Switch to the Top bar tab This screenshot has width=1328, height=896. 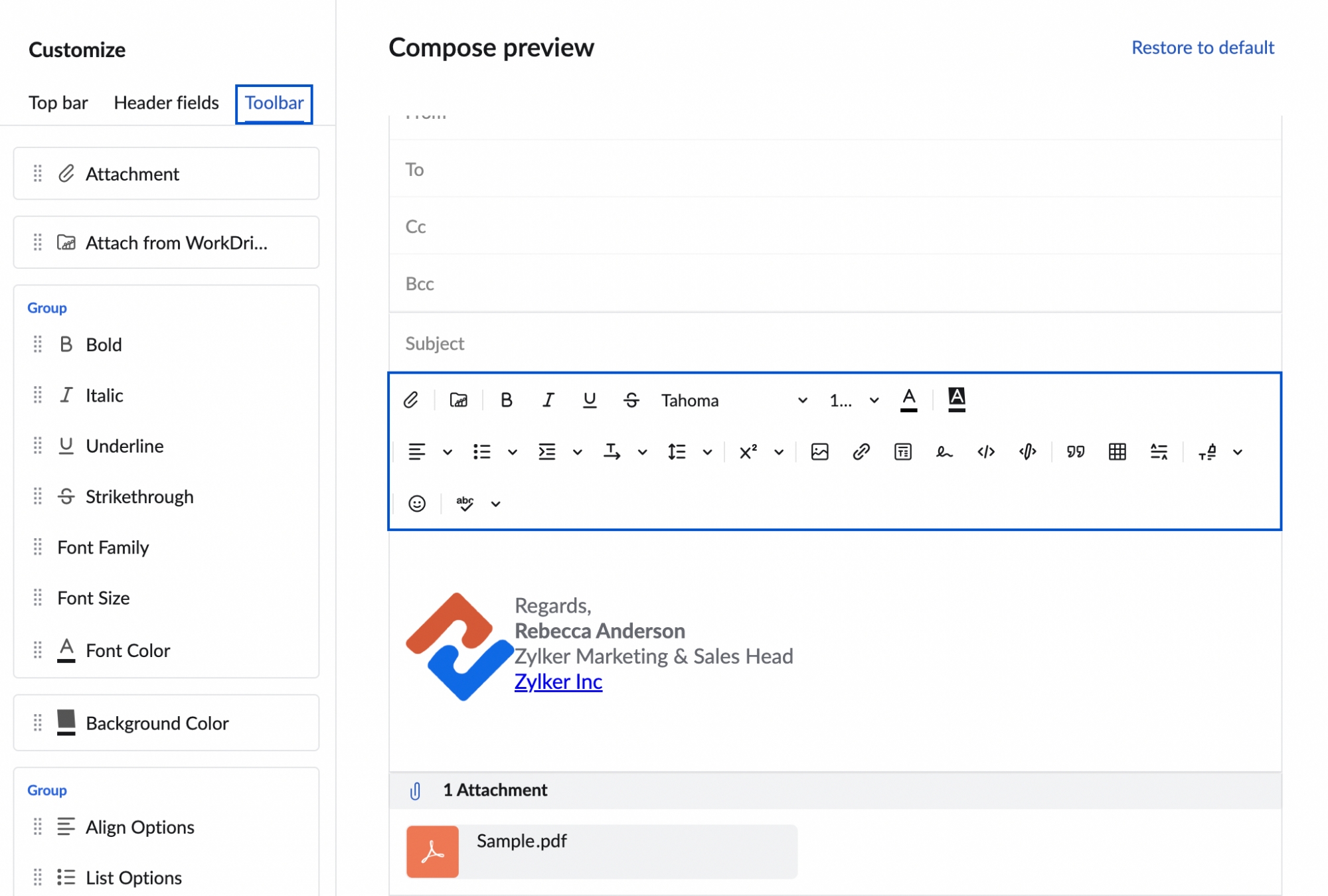click(x=58, y=103)
